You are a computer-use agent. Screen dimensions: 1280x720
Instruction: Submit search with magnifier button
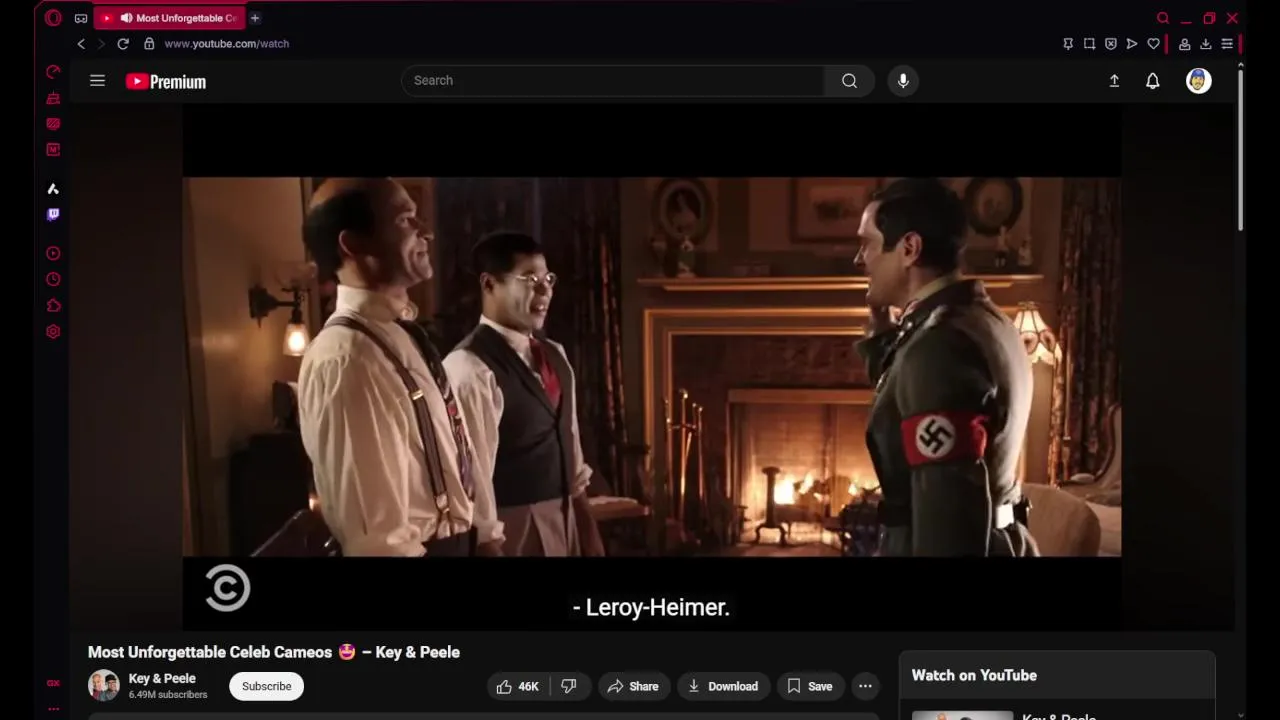[x=849, y=81]
